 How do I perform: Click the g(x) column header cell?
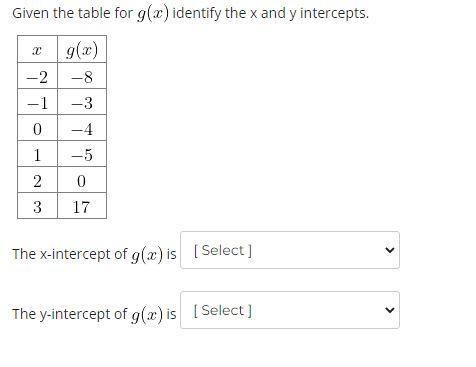(x=82, y=49)
